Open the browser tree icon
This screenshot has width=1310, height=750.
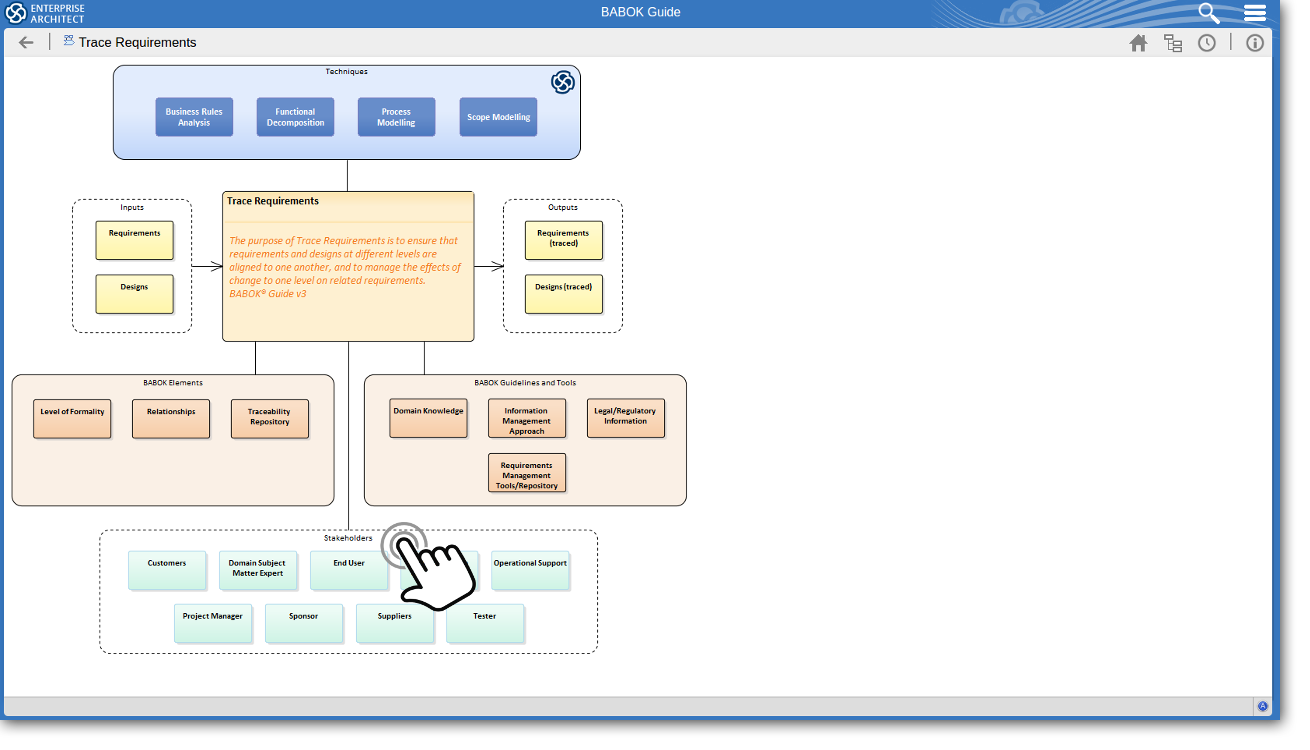tap(1173, 43)
